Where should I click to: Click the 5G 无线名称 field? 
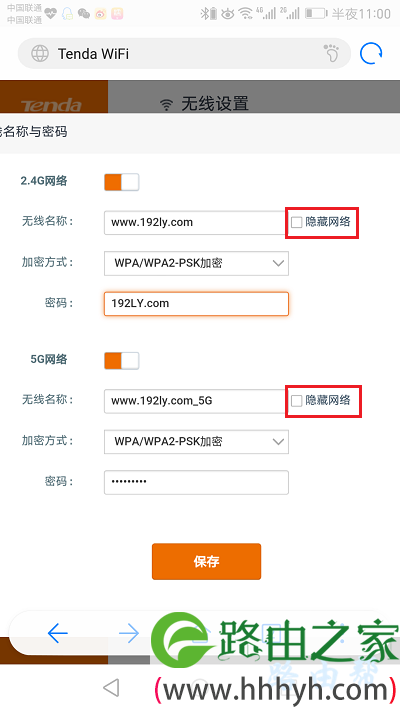coord(195,401)
